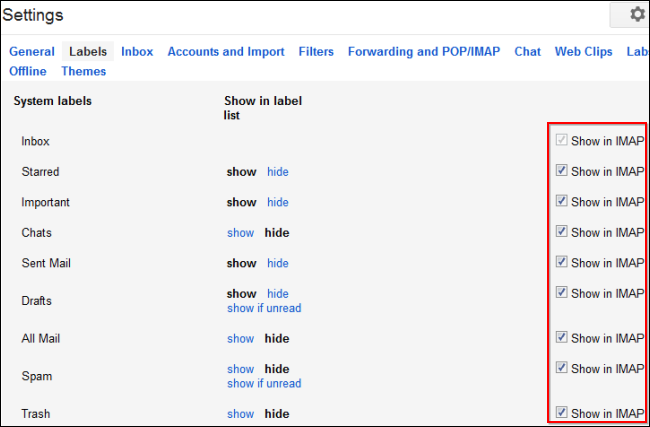Go to the Offline tab

click(x=28, y=71)
